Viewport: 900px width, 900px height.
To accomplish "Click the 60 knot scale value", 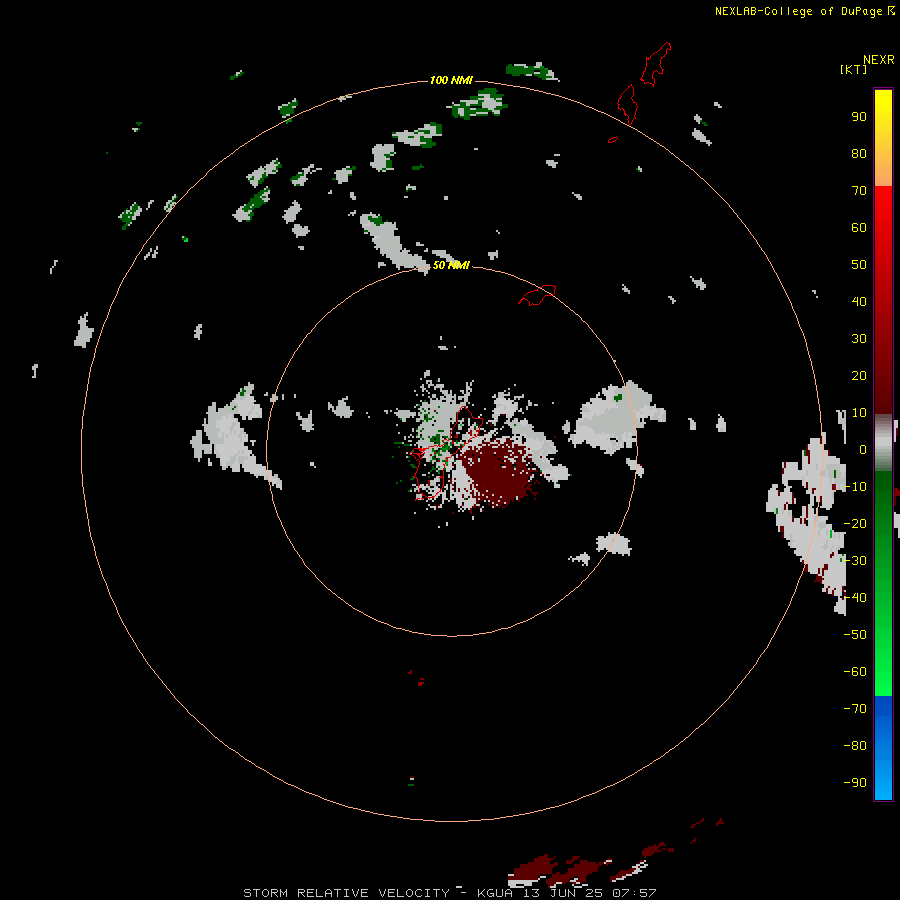I will point(859,228).
